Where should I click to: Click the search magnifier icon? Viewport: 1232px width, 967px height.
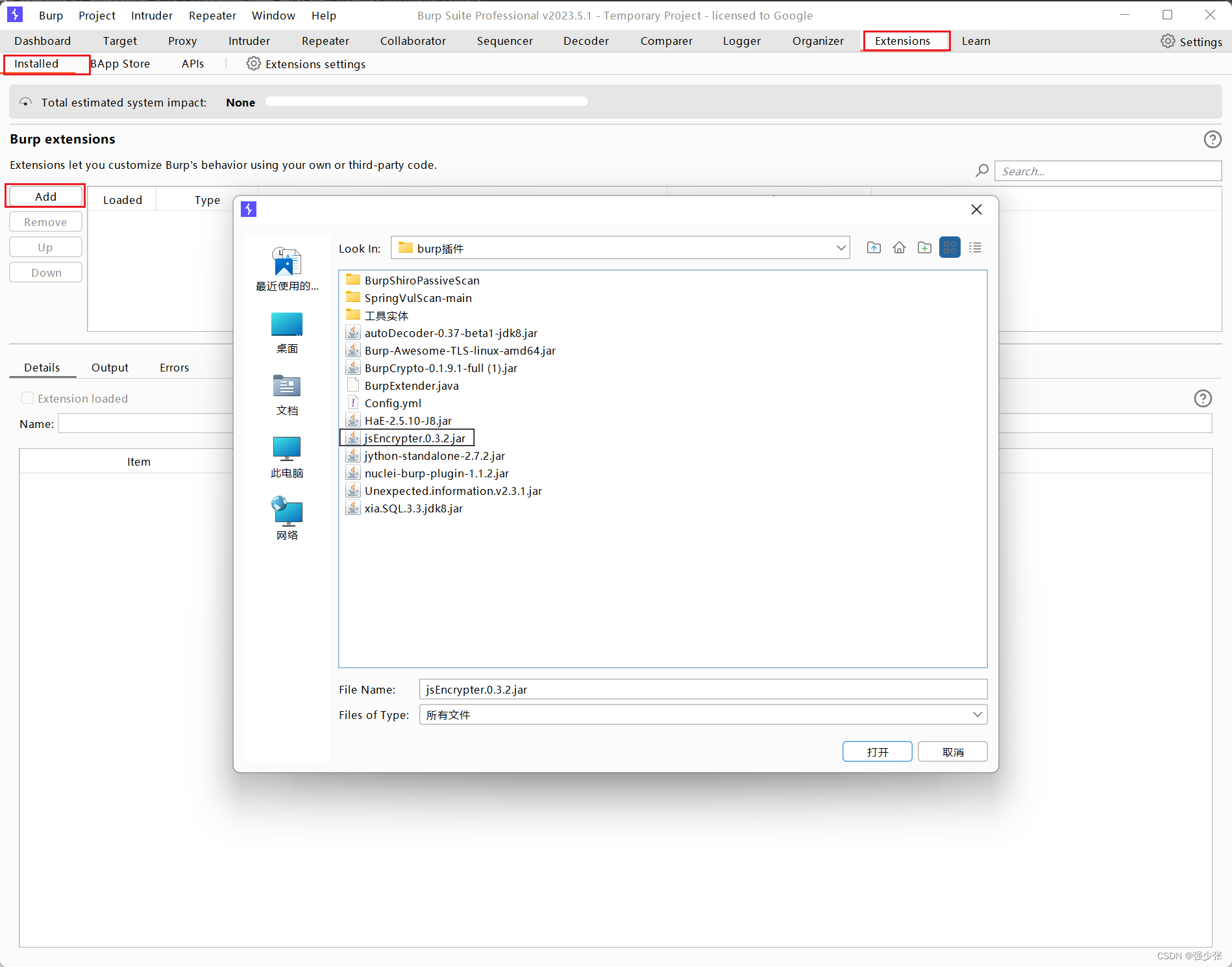click(982, 171)
